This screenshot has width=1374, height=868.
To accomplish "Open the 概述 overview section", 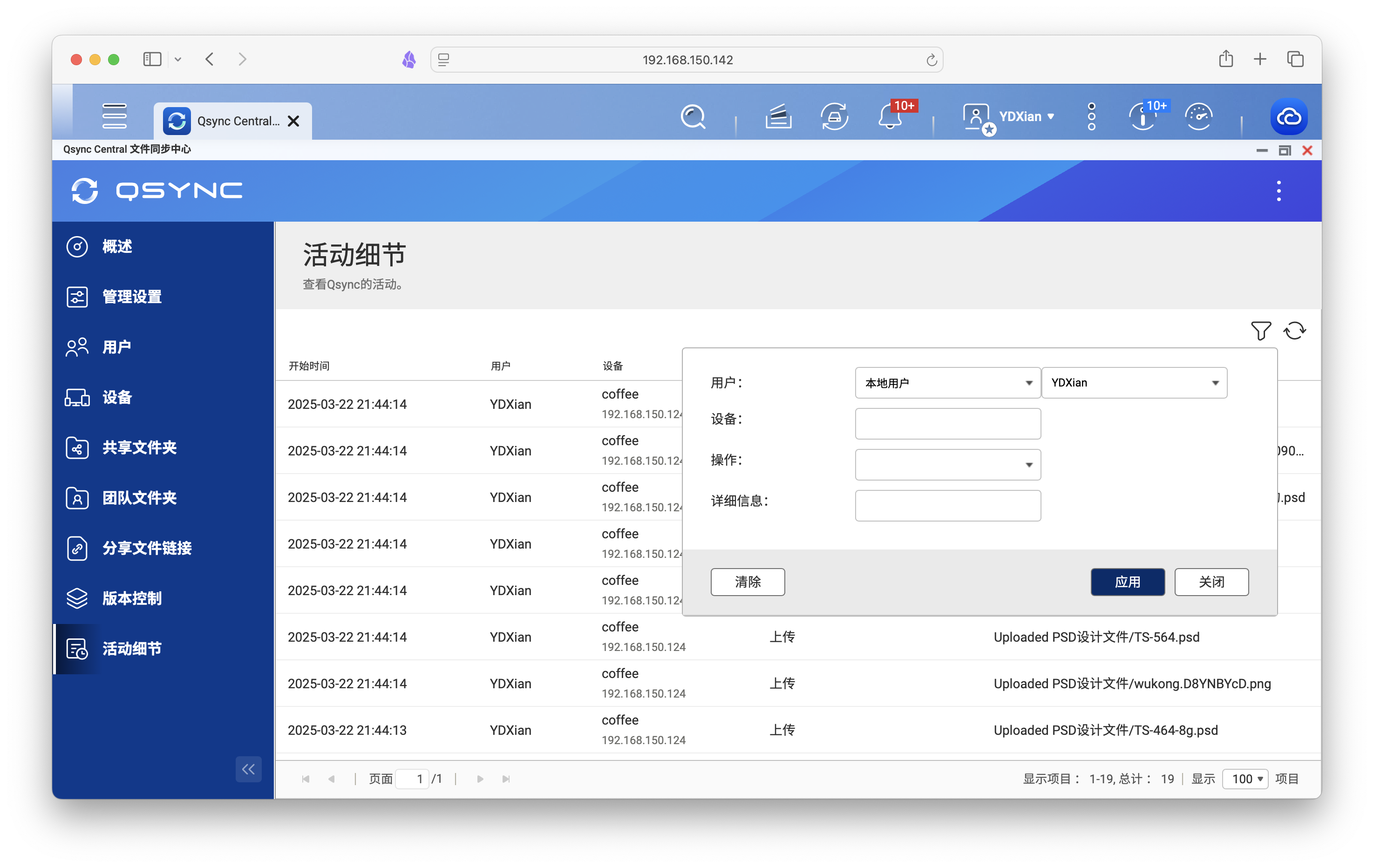I will click(163, 246).
